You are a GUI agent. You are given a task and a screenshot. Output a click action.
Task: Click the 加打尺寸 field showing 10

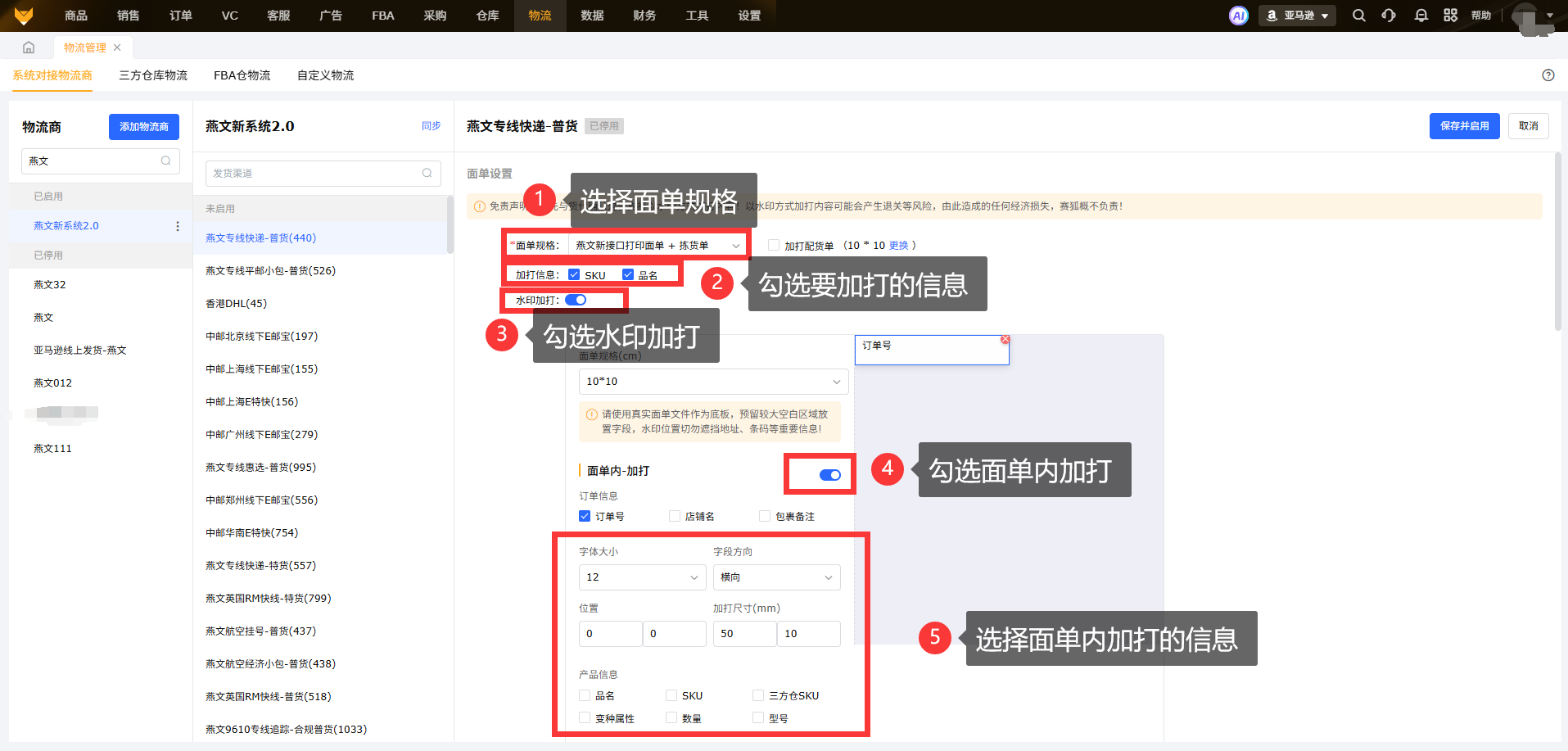click(808, 634)
